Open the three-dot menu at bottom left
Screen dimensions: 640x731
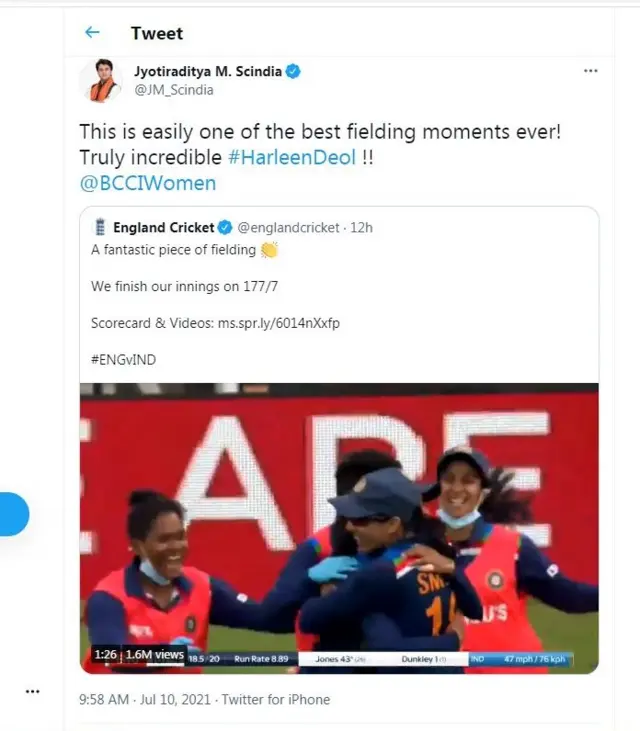pyautogui.click(x=33, y=691)
